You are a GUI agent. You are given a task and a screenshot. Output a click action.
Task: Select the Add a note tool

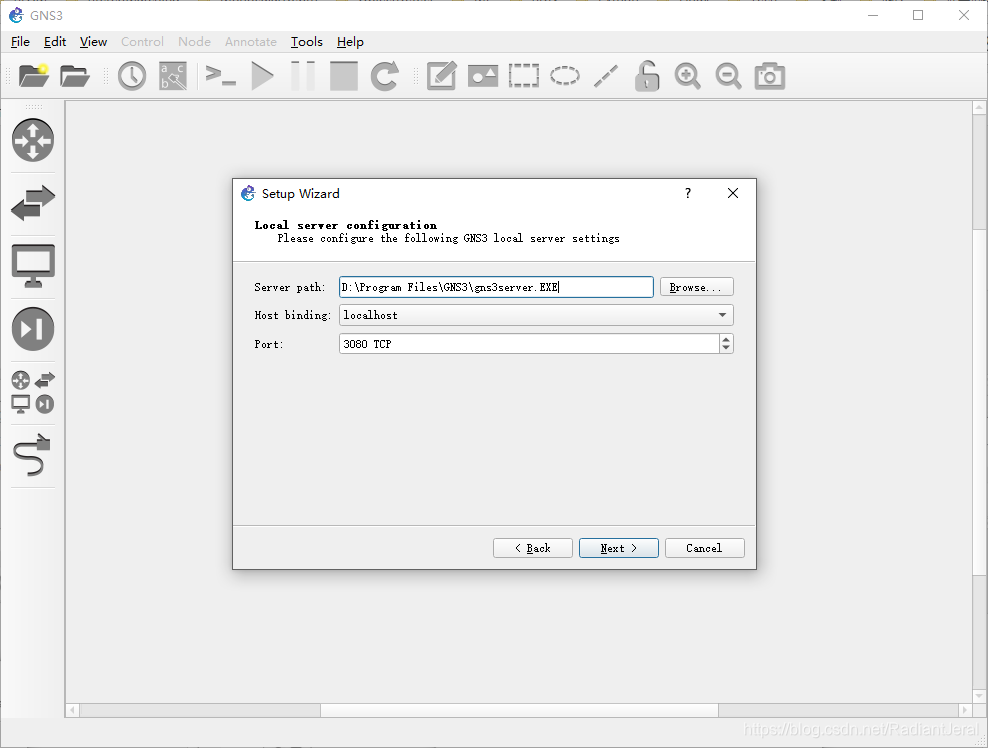(442, 76)
